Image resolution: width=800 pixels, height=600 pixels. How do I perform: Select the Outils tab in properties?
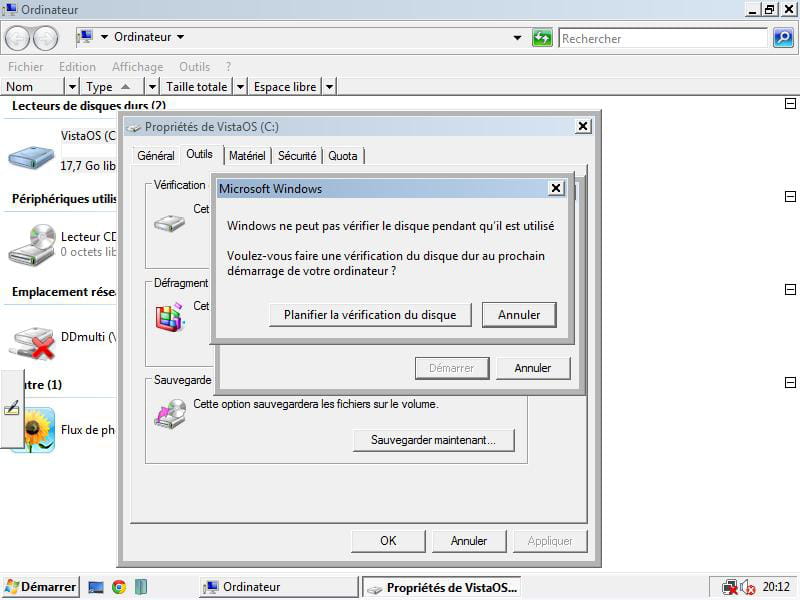[x=199, y=154]
